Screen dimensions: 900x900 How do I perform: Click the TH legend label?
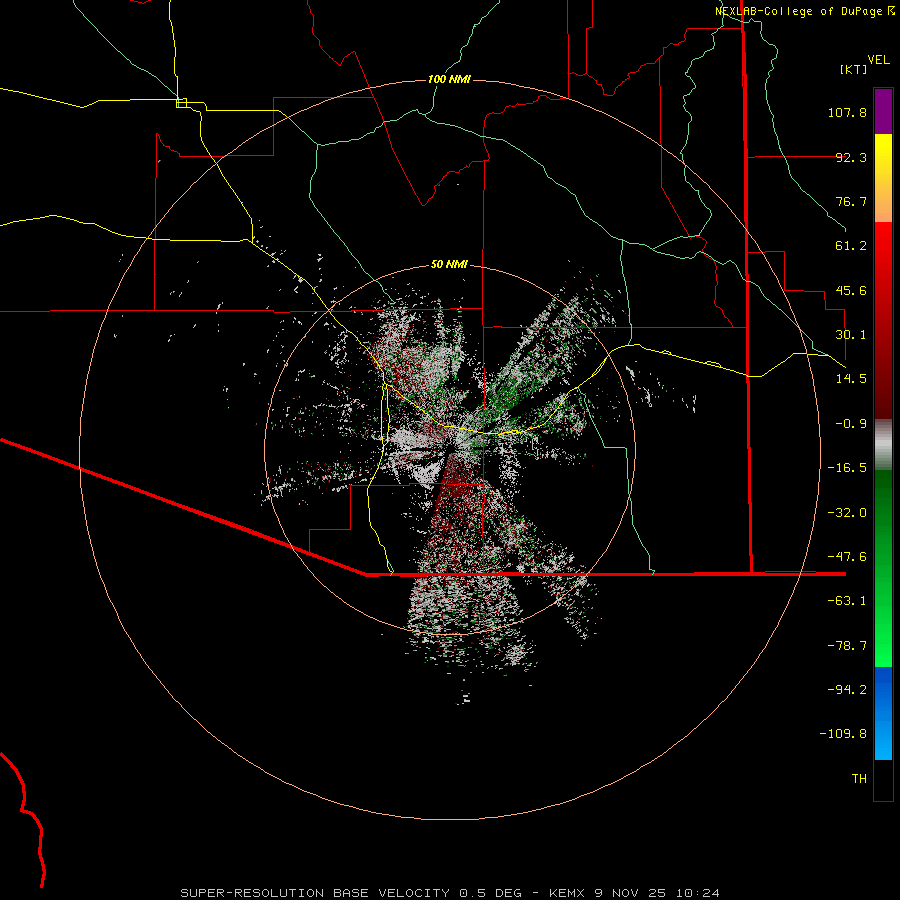coord(859,779)
